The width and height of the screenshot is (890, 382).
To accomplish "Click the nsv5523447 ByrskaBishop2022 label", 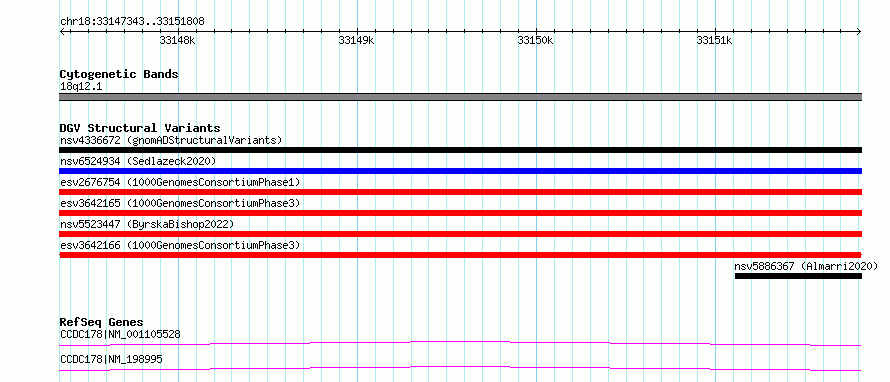I will pyautogui.click(x=147, y=224).
